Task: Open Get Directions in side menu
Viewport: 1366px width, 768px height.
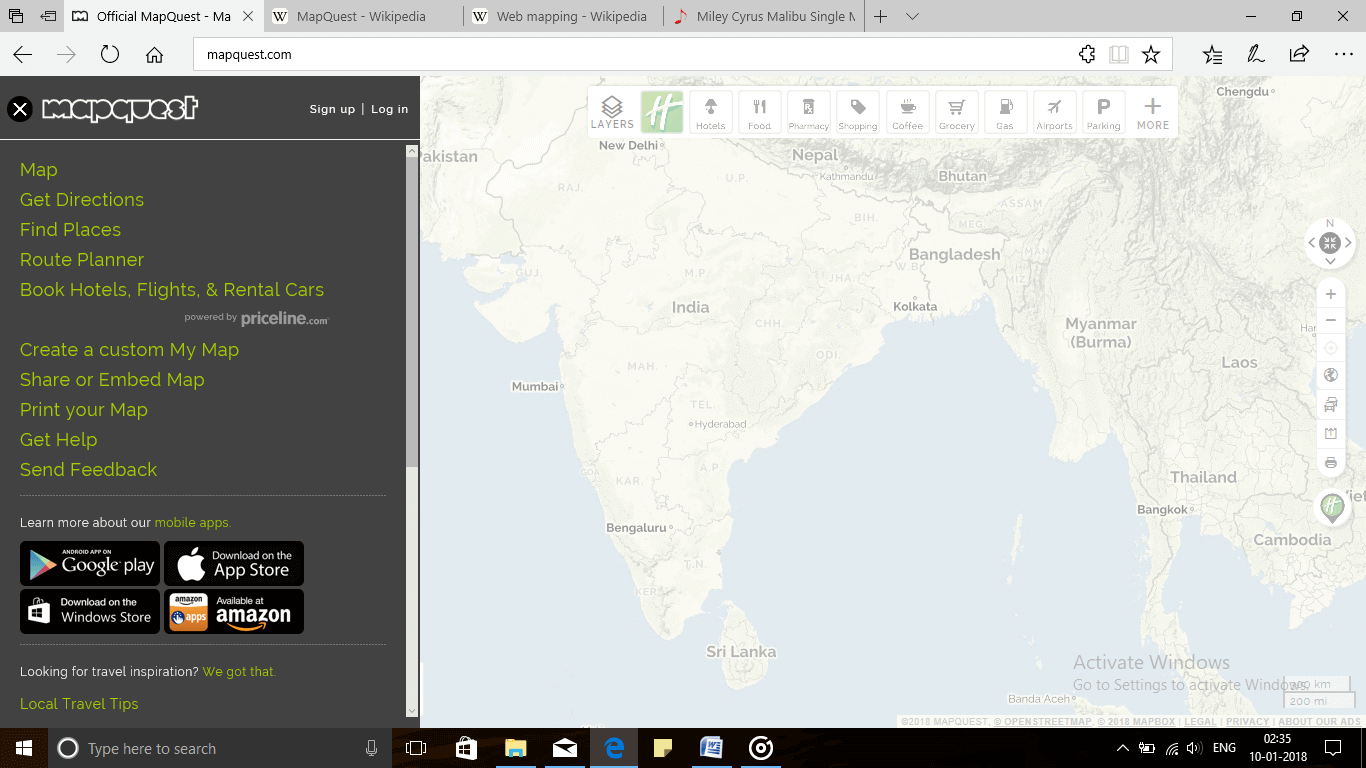Action: coord(82,200)
